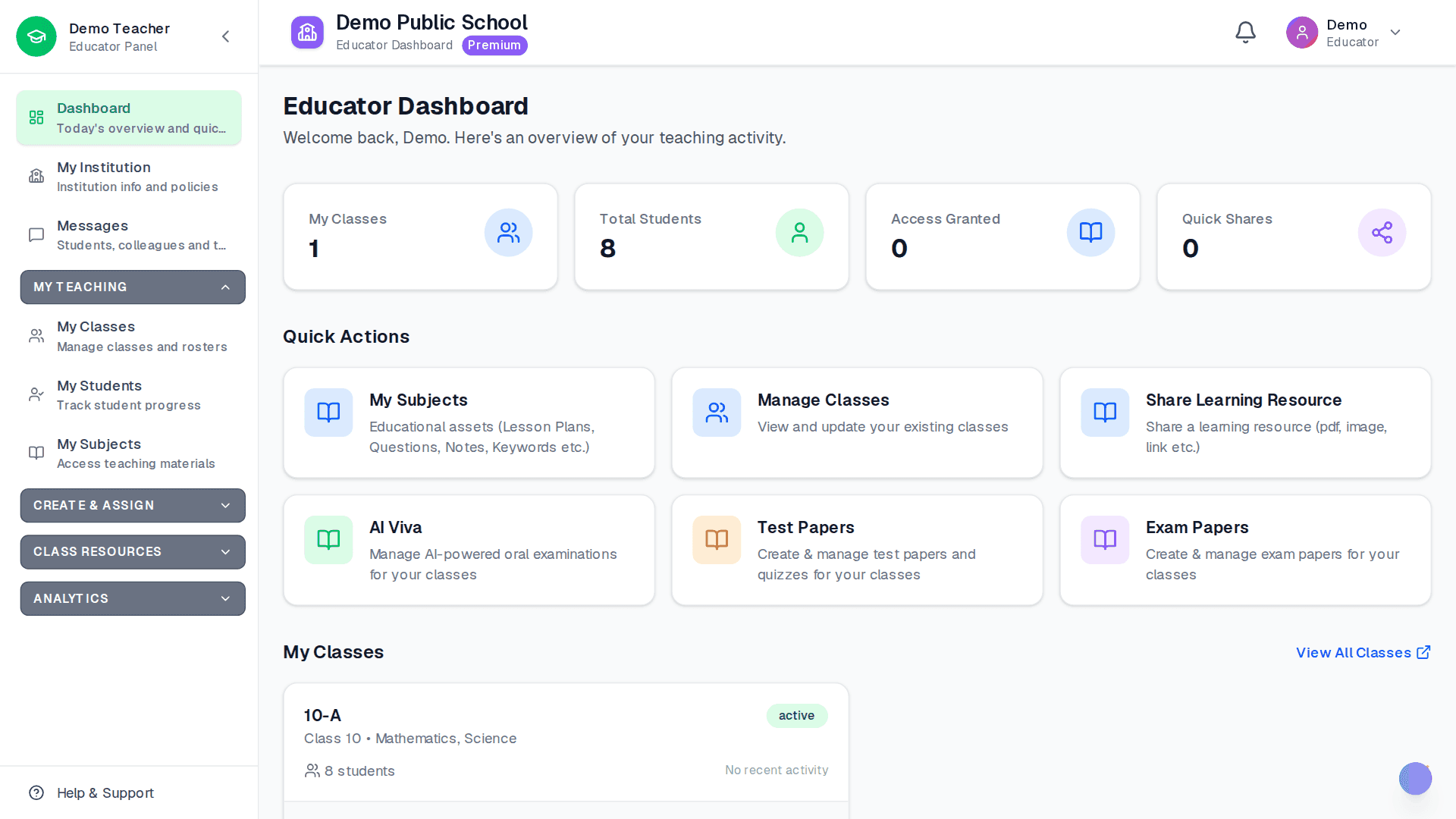Click the AI Viva green book icon
The image size is (1456, 819).
pyautogui.click(x=328, y=540)
